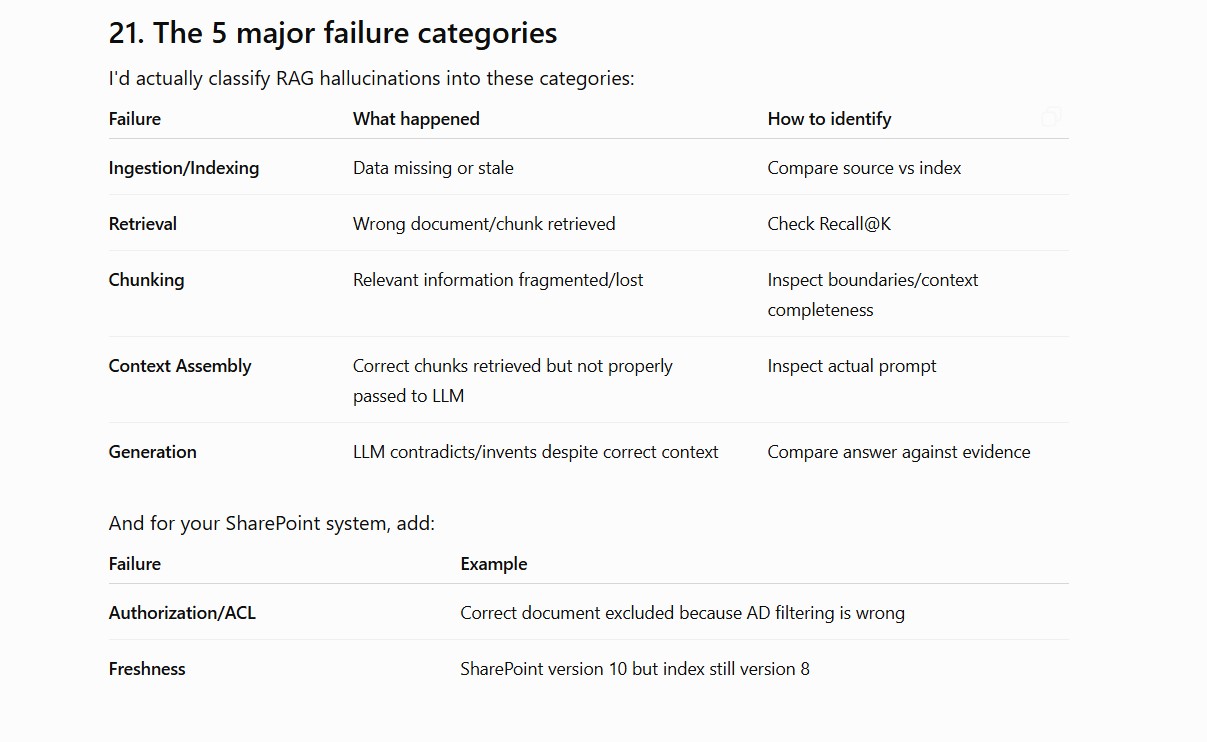
Task: Select the 'Check Recall@K' cell
Action: coord(829,224)
